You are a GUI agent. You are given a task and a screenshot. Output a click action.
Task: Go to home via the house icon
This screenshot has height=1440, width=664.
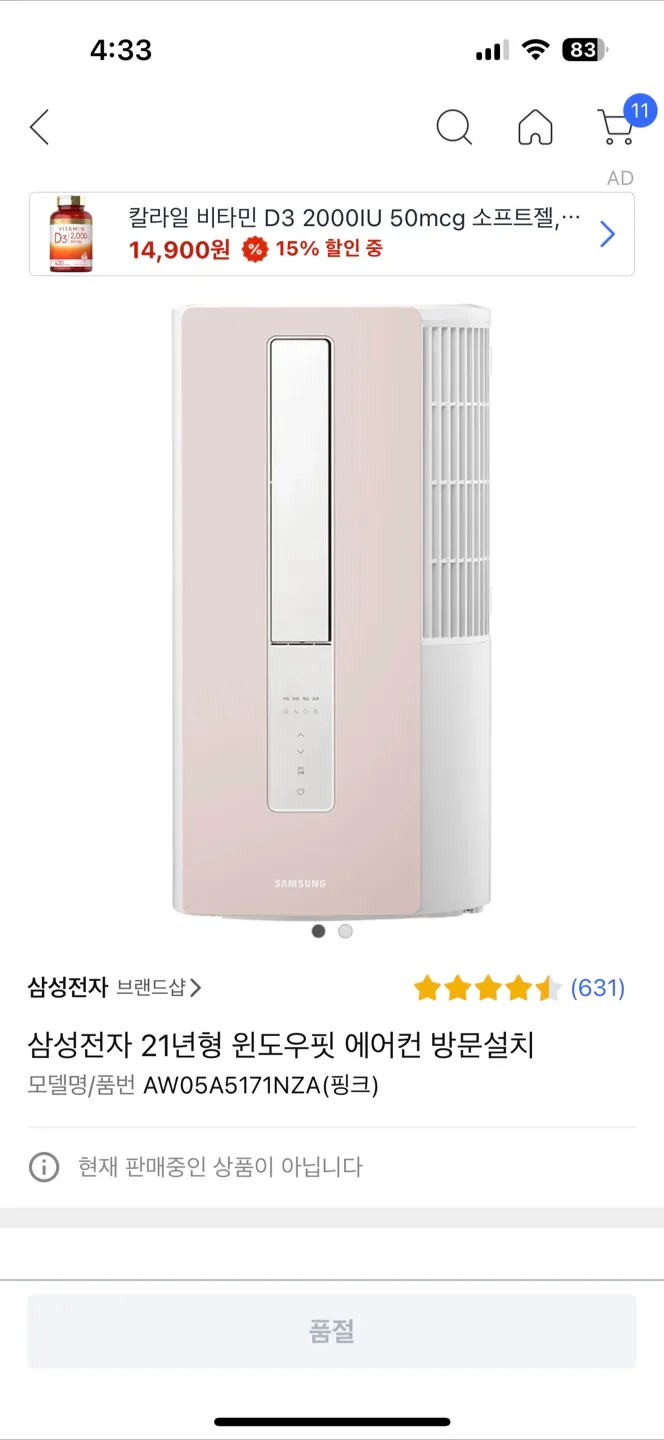(535, 127)
